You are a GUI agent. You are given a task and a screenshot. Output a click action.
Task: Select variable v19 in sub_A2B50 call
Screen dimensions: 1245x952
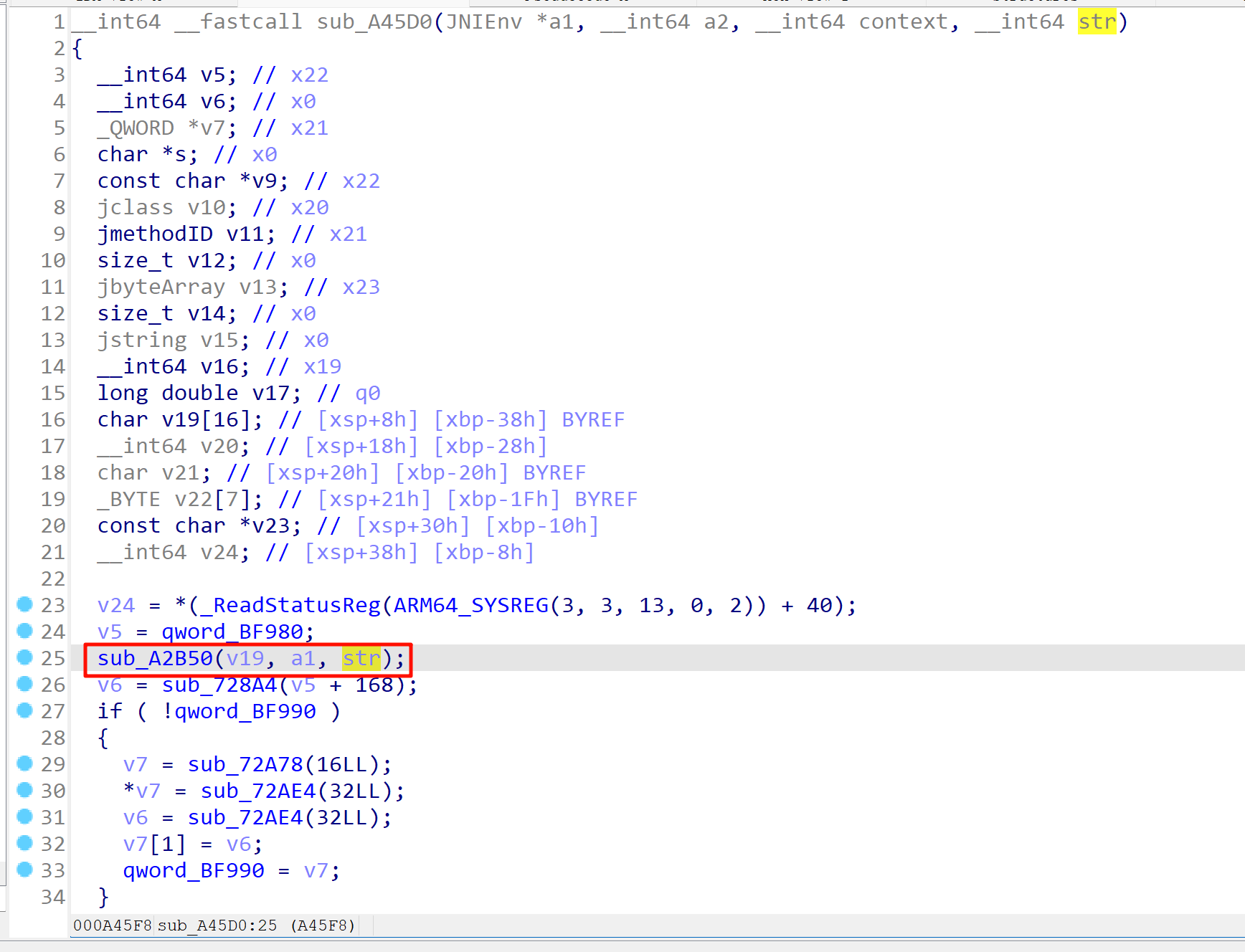point(244,658)
